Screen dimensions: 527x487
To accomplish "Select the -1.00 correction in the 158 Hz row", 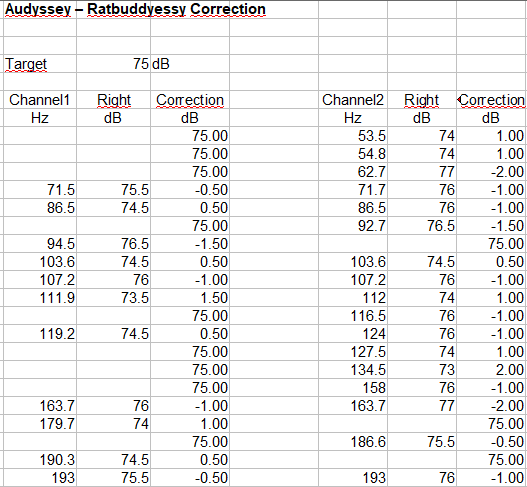I will click(x=491, y=388).
